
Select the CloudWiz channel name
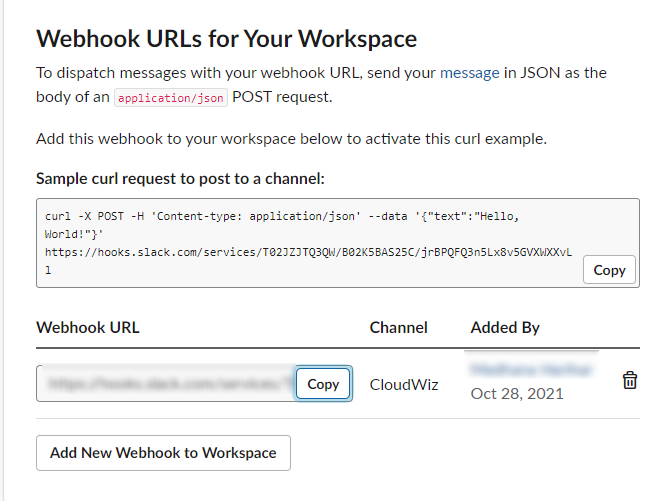tap(404, 384)
